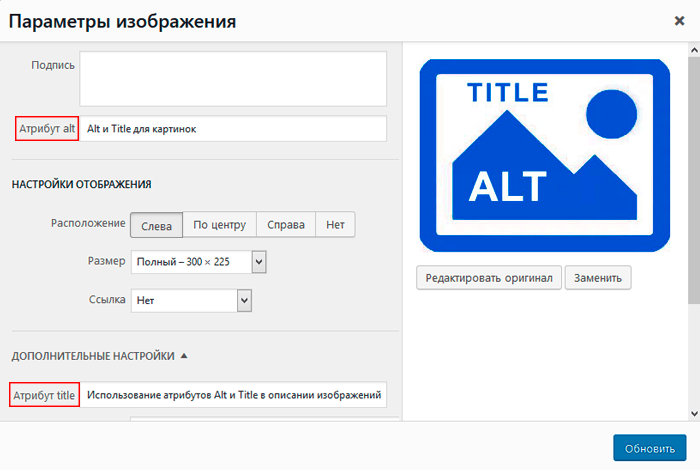Open the Ссылка dropdown arrow
The height and width of the screenshot is (470, 700).
tap(244, 300)
